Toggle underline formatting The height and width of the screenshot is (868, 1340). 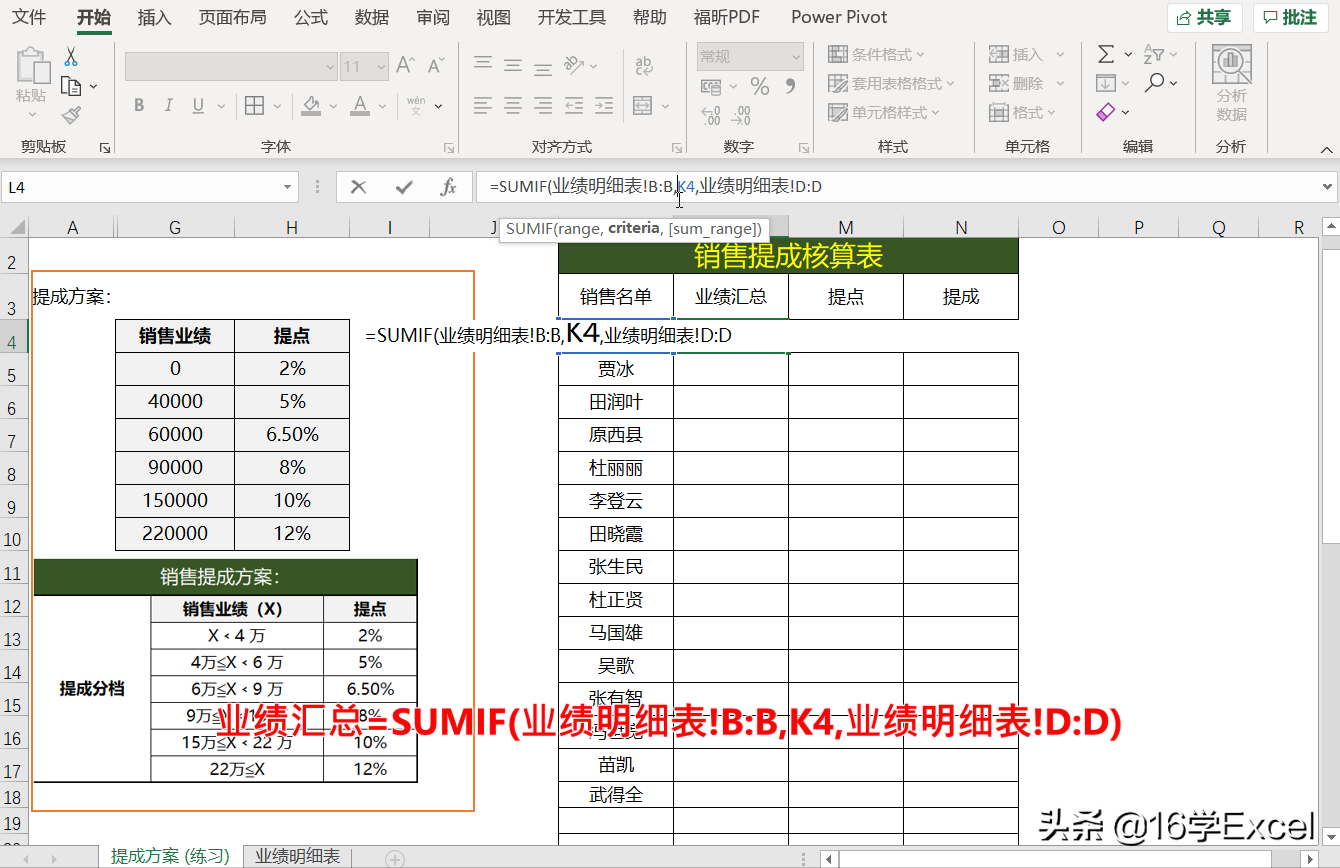(197, 105)
